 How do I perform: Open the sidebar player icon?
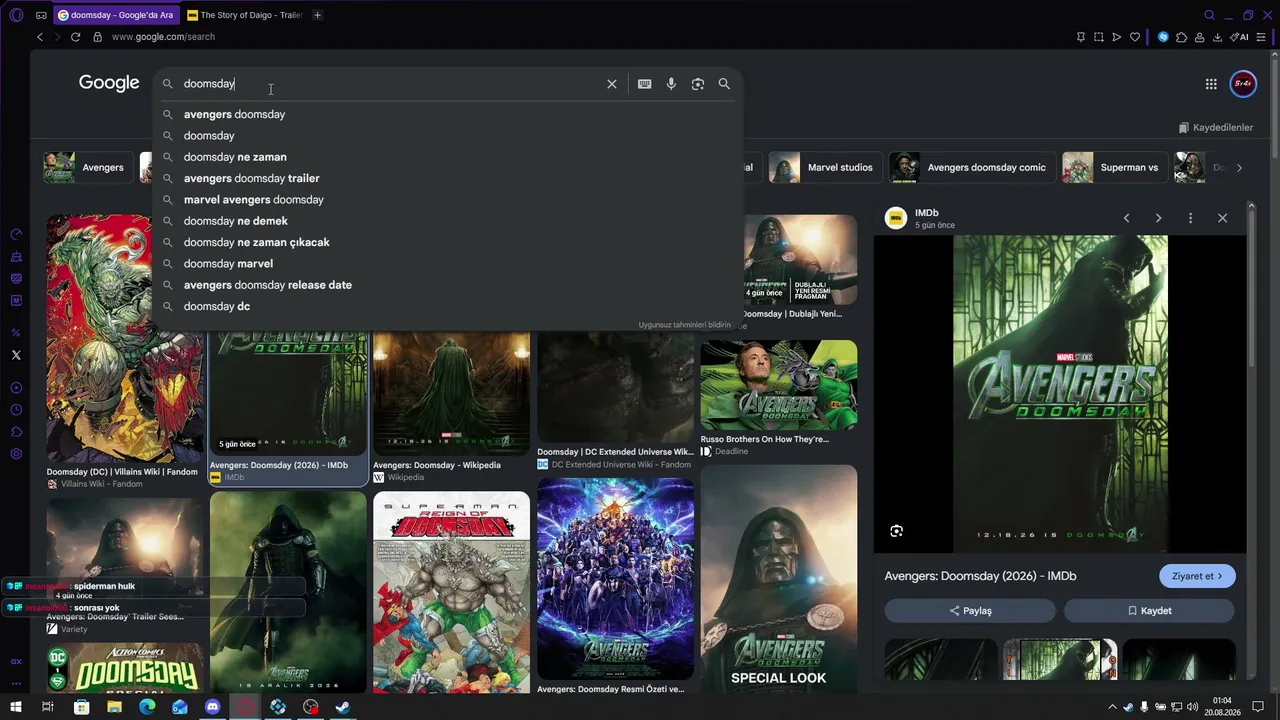point(16,388)
